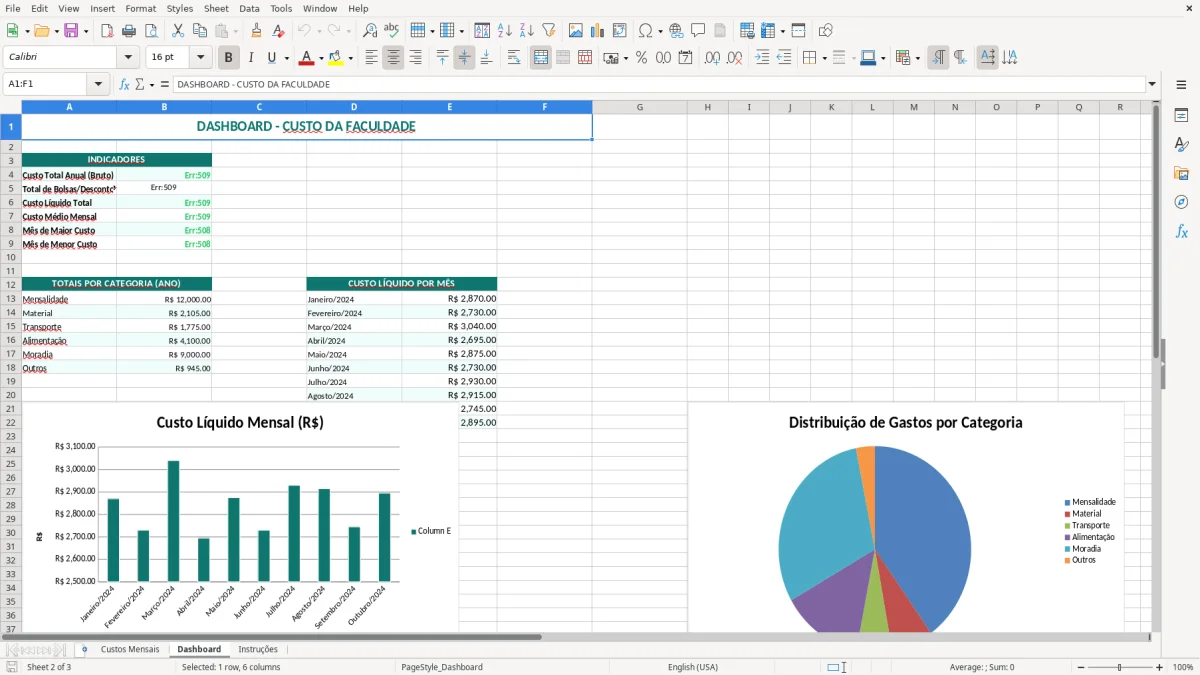Select row 10 header
This screenshot has width=1200, height=675.
[x=10, y=257]
